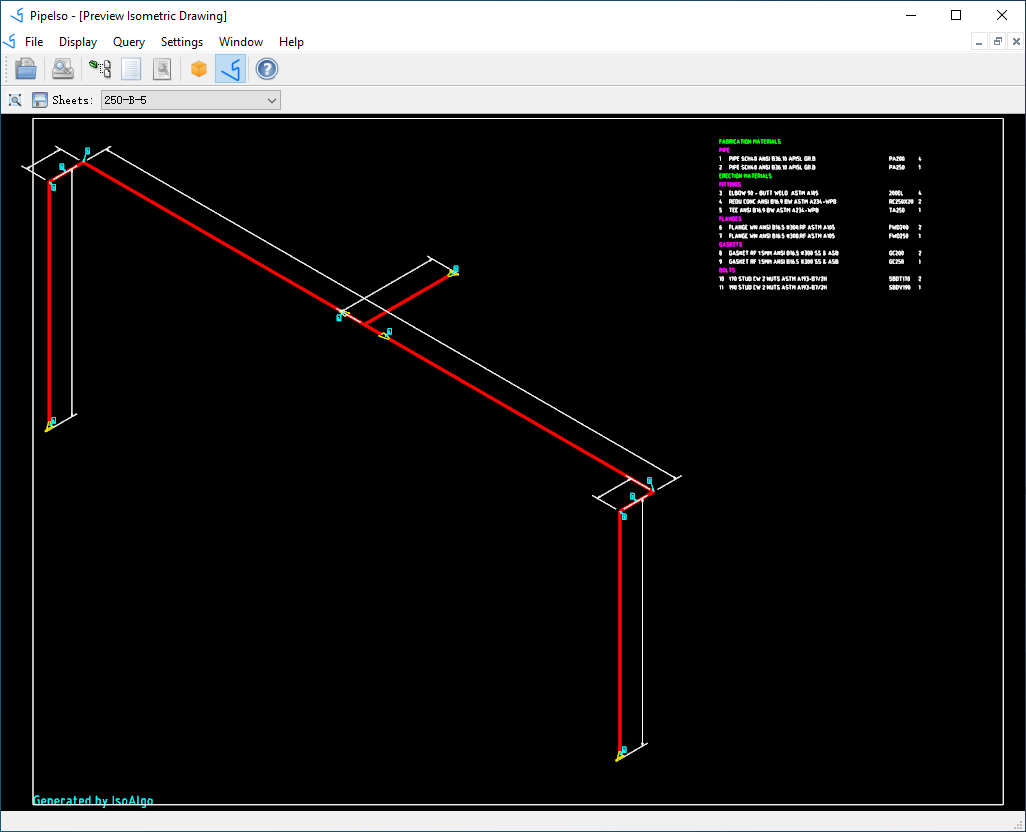This screenshot has width=1026, height=832.
Task: Click the 'PA250' item code
Action: pyautogui.click(x=896, y=167)
